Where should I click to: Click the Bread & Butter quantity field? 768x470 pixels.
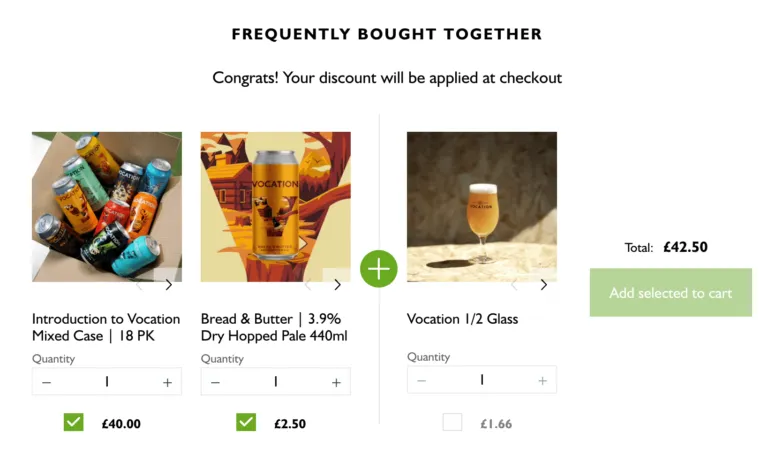tap(275, 382)
